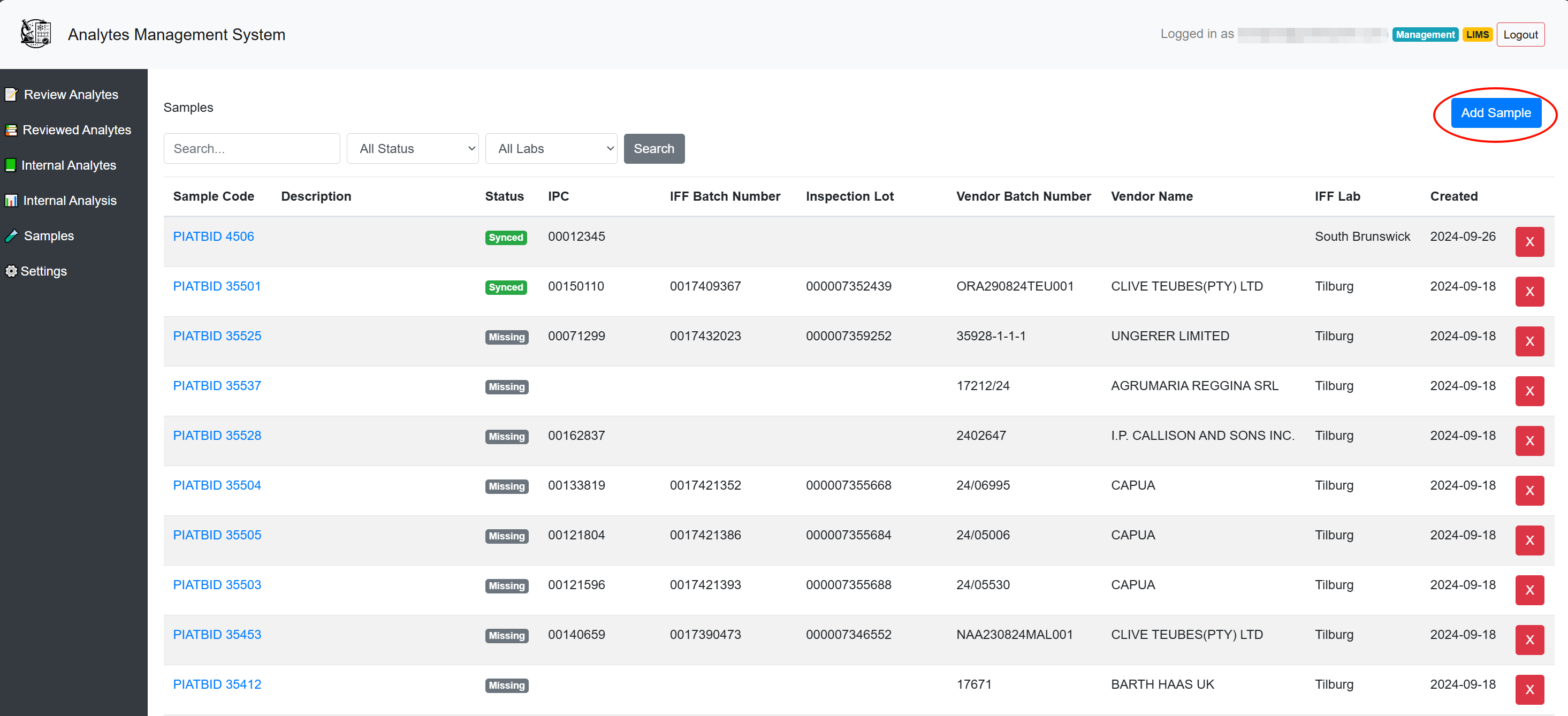The height and width of the screenshot is (716, 1568).
Task: Click the Settings gear icon
Action: pyautogui.click(x=11, y=271)
